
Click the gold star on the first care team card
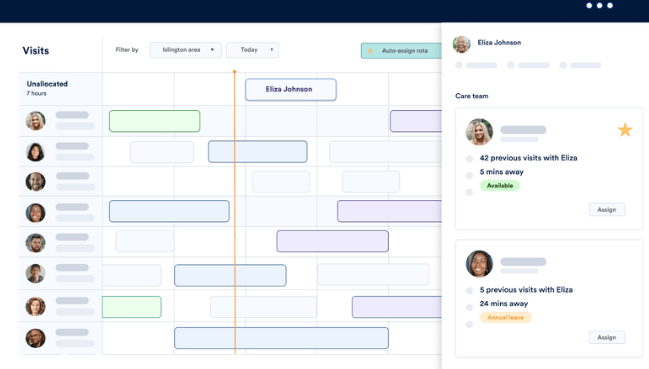click(625, 130)
